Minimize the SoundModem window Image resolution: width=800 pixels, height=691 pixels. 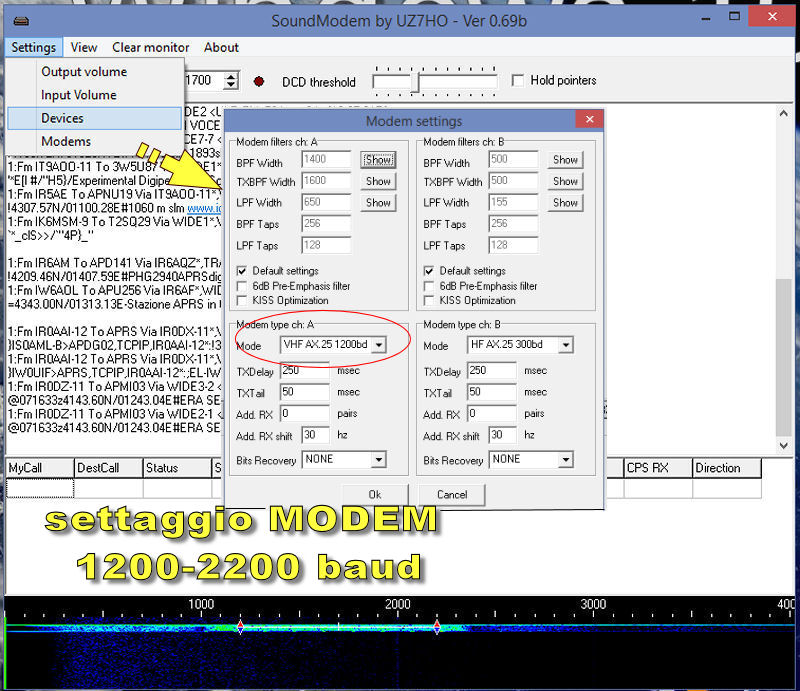pyautogui.click(x=706, y=18)
